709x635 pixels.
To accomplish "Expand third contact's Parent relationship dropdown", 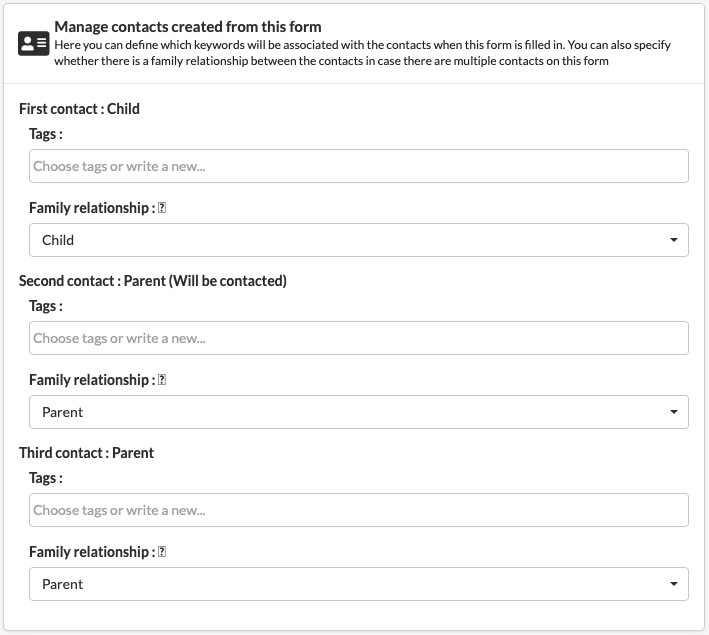I will 359,584.
